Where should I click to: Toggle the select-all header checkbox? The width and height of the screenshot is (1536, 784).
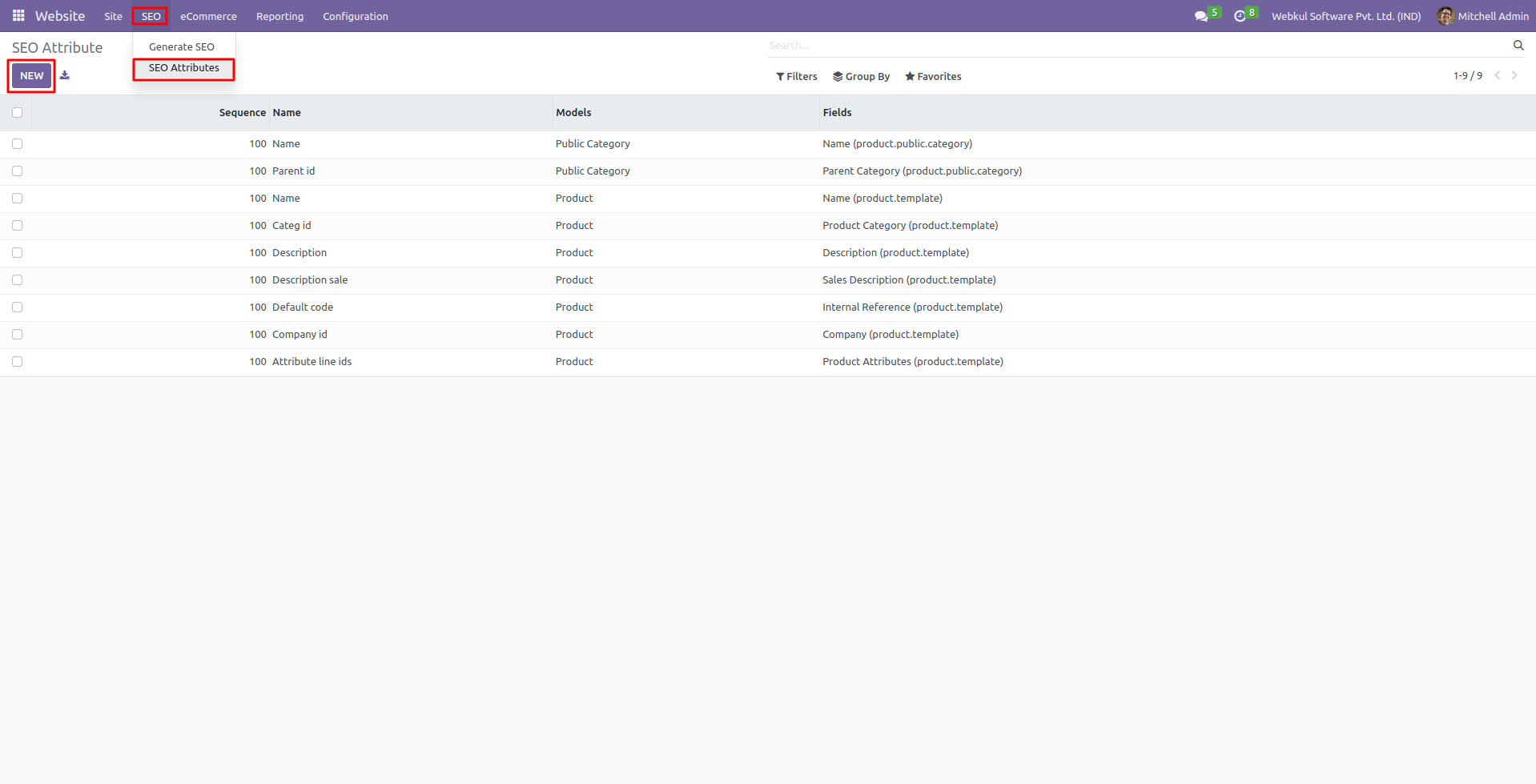18,113
